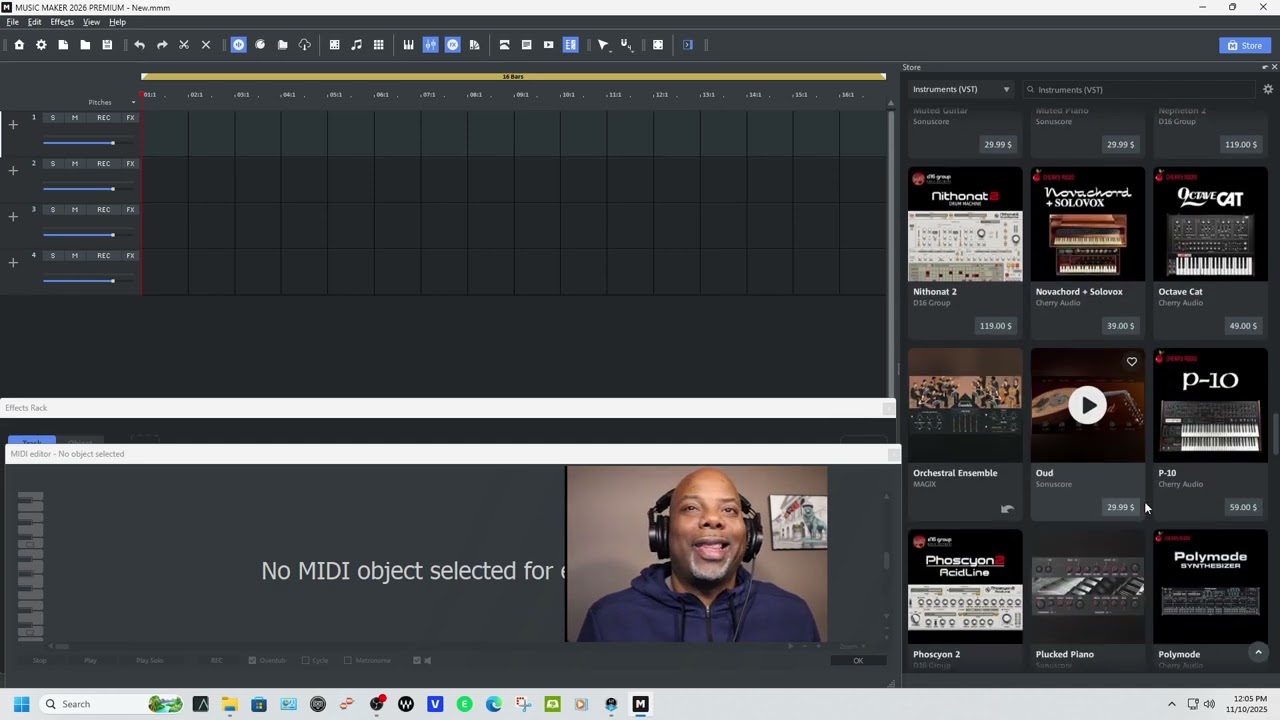1280x720 pixels.
Task: Play the Oud preview video
Action: (x=1088, y=405)
